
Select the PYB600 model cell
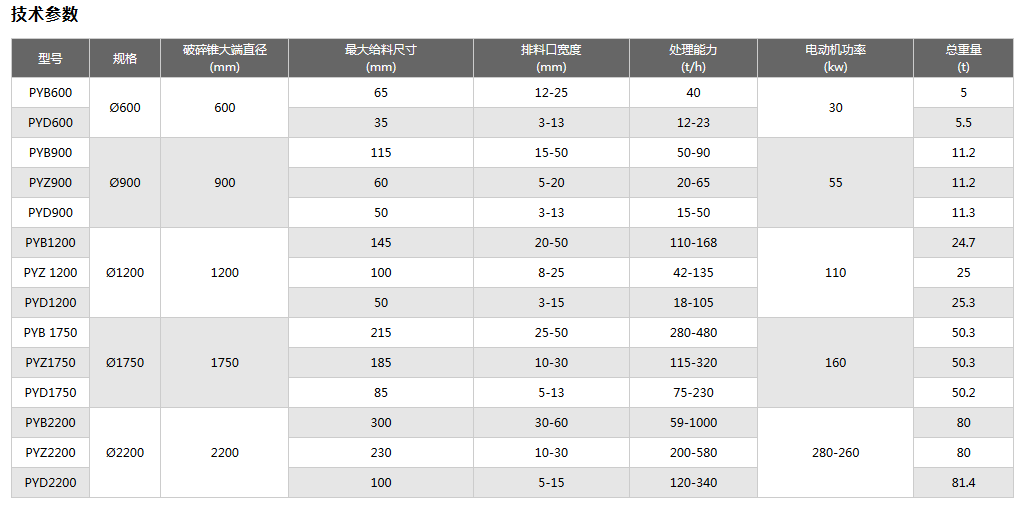pos(50,92)
